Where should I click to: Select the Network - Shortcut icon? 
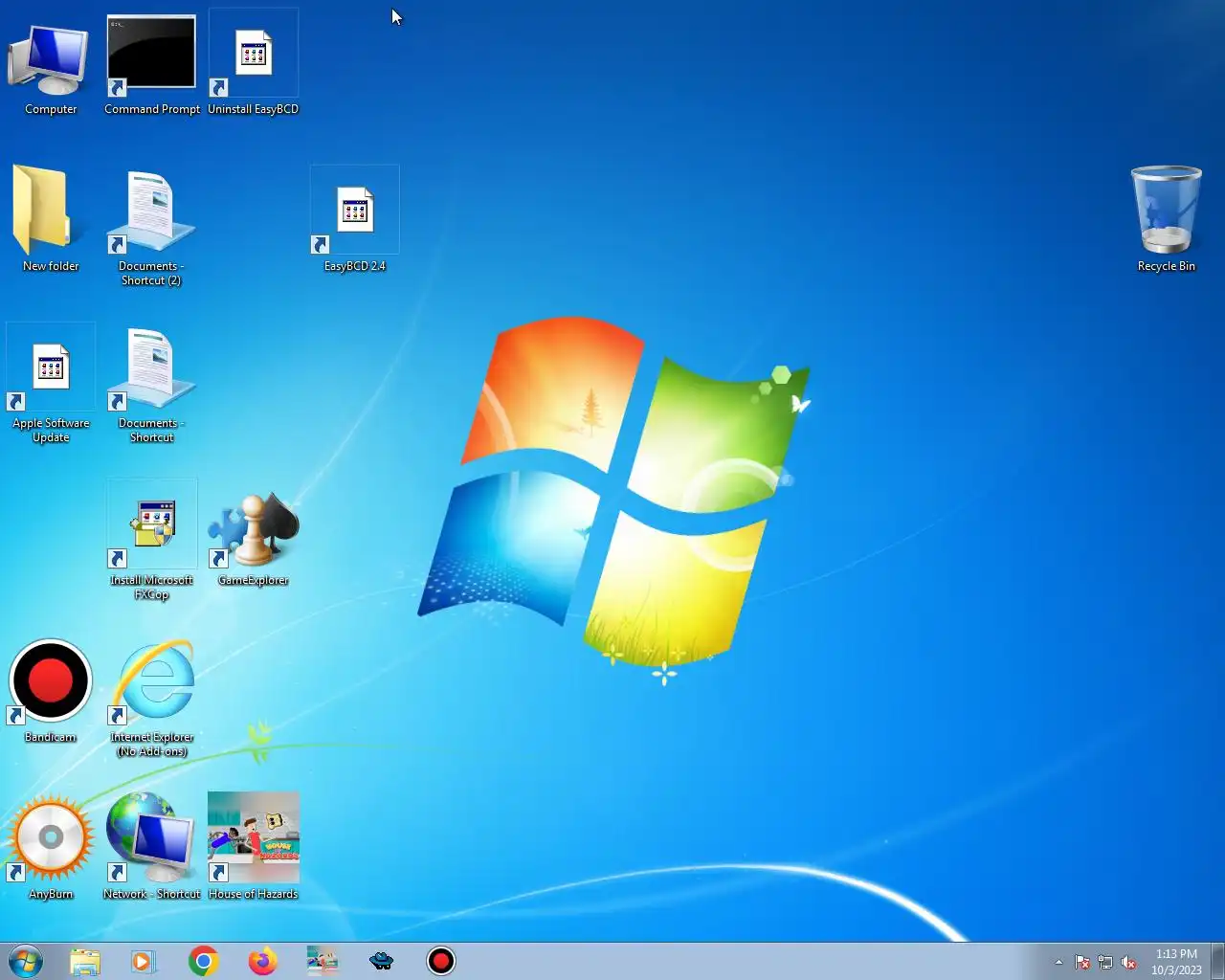pyautogui.click(x=151, y=848)
